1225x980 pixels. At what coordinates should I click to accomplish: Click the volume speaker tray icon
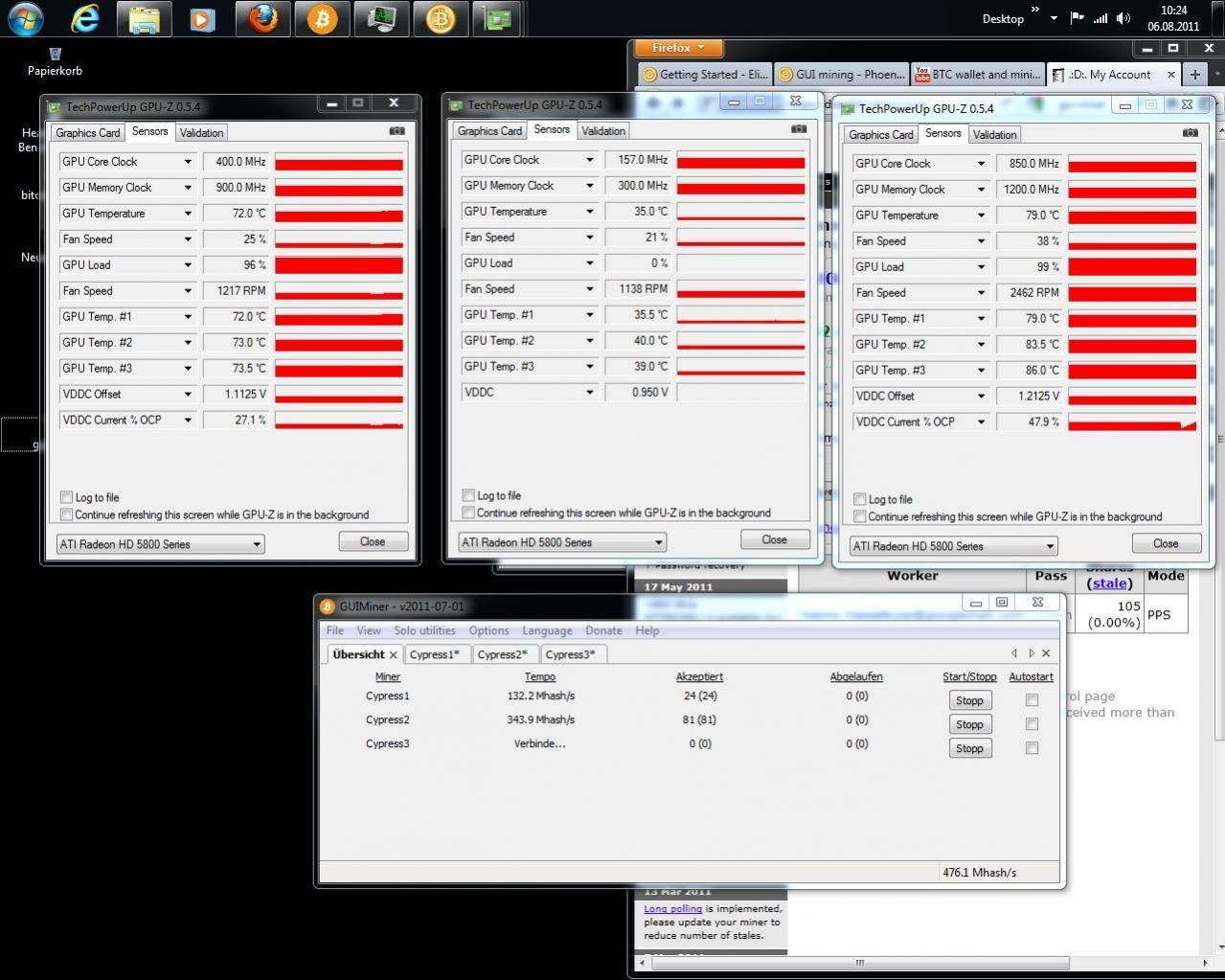click(1123, 18)
